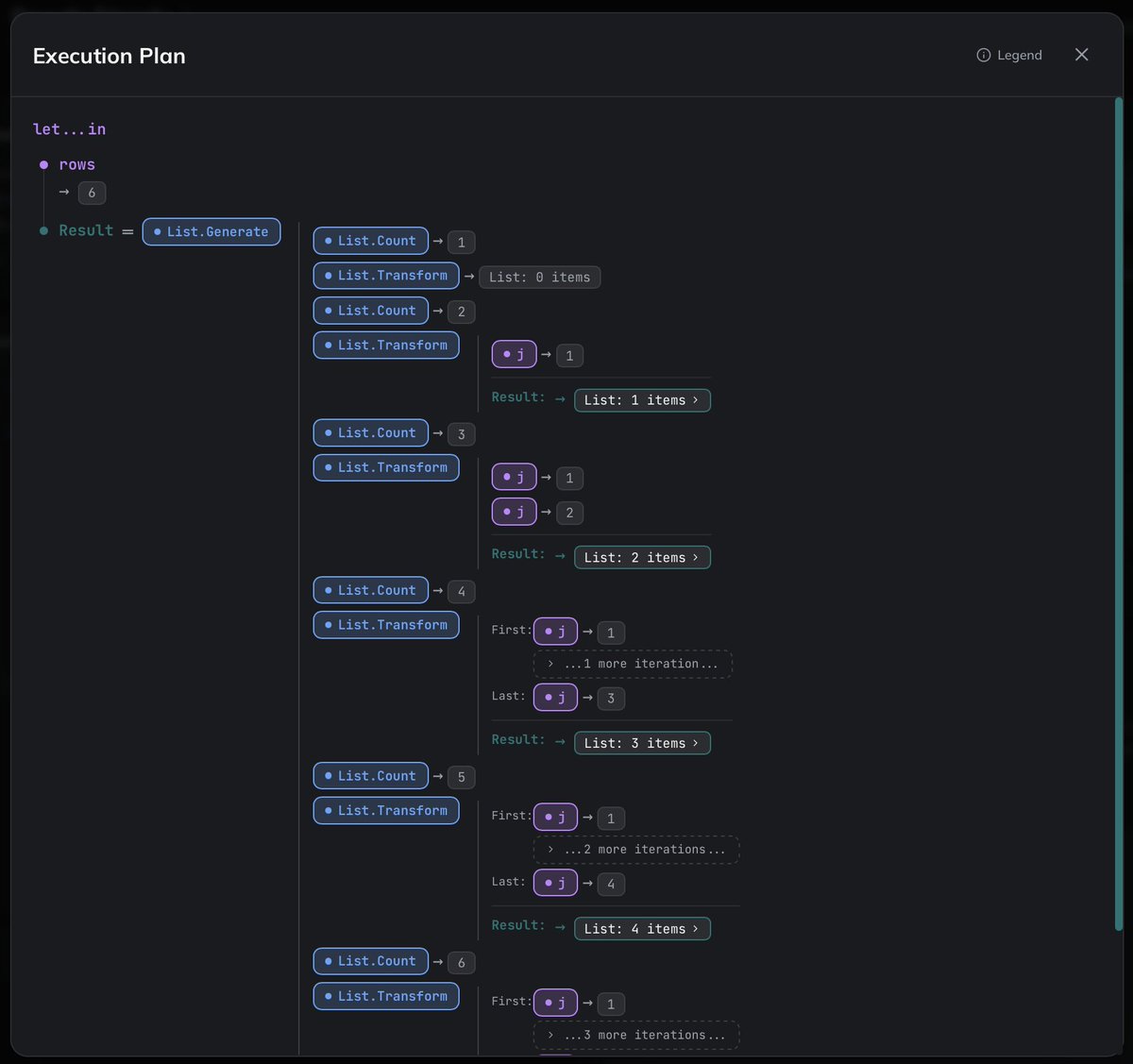Select the j chip with value 2
Screen dimensions: 1133x1064
pos(514,512)
